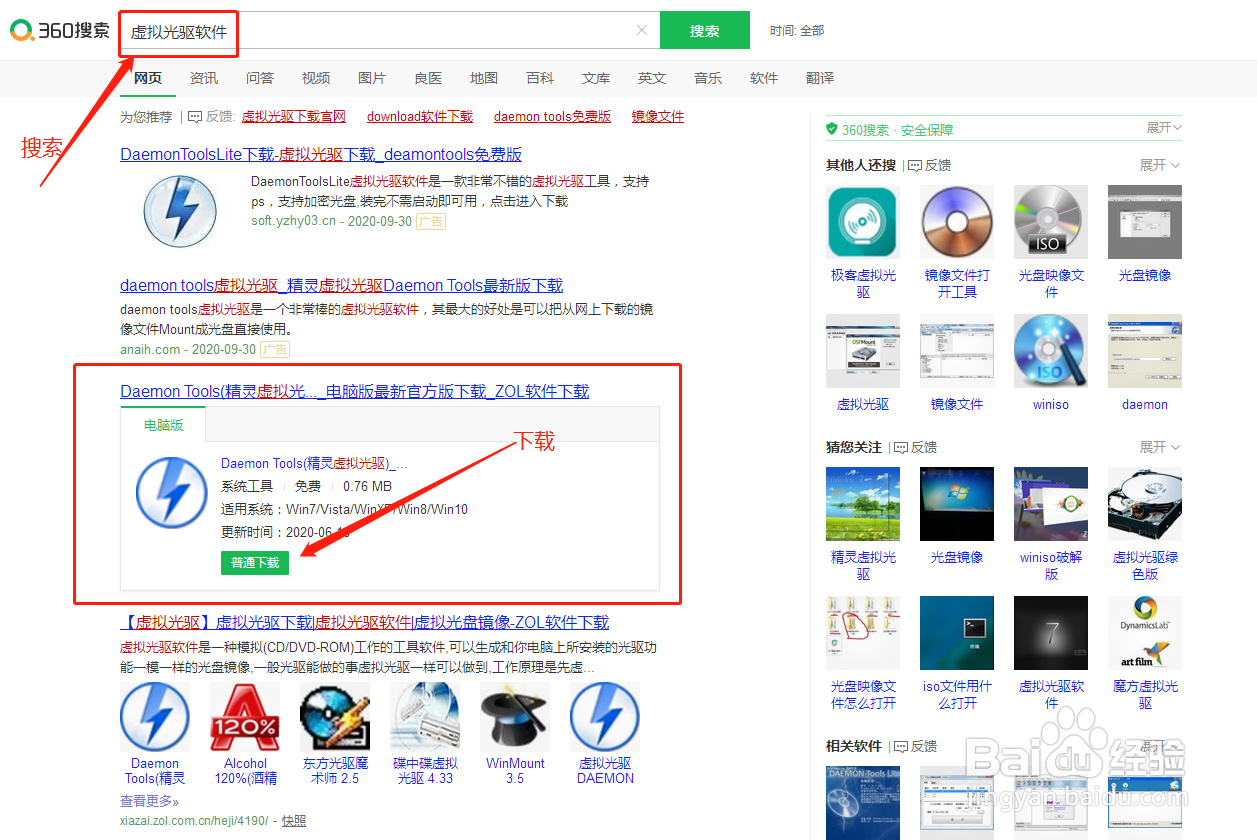Open the 极客虚拟光驱 thumbnail
Image resolution: width=1257 pixels, height=840 pixels.
(863, 222)
